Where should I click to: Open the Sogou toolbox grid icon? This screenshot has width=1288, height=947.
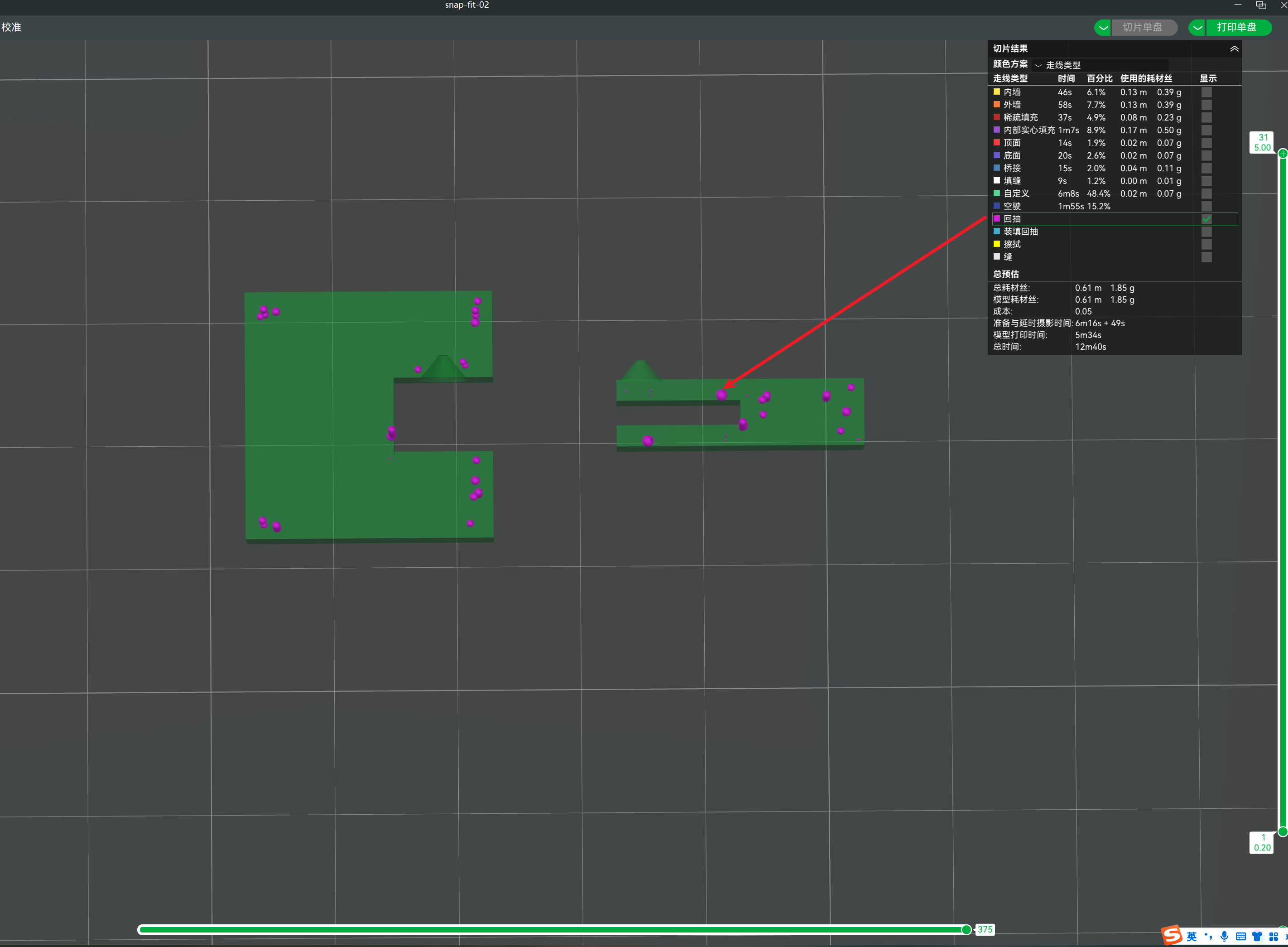click(x=1273, y=936)
